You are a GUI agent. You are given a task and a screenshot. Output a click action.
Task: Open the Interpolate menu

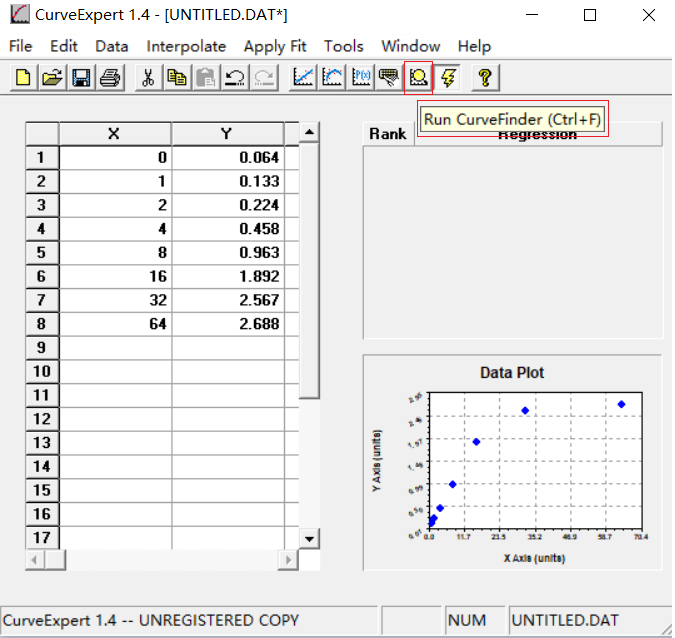pyautogui.click(x=186, y=46)
